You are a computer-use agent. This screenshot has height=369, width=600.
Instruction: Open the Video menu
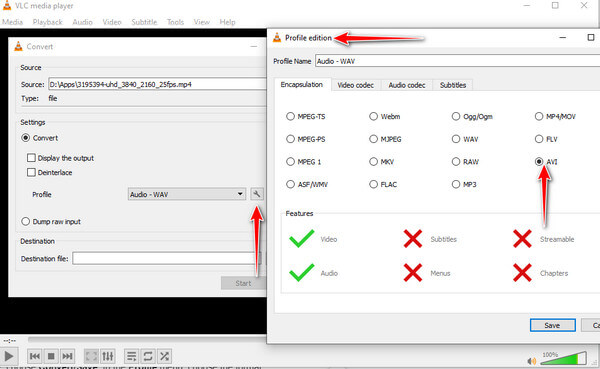tap(112, 22)
